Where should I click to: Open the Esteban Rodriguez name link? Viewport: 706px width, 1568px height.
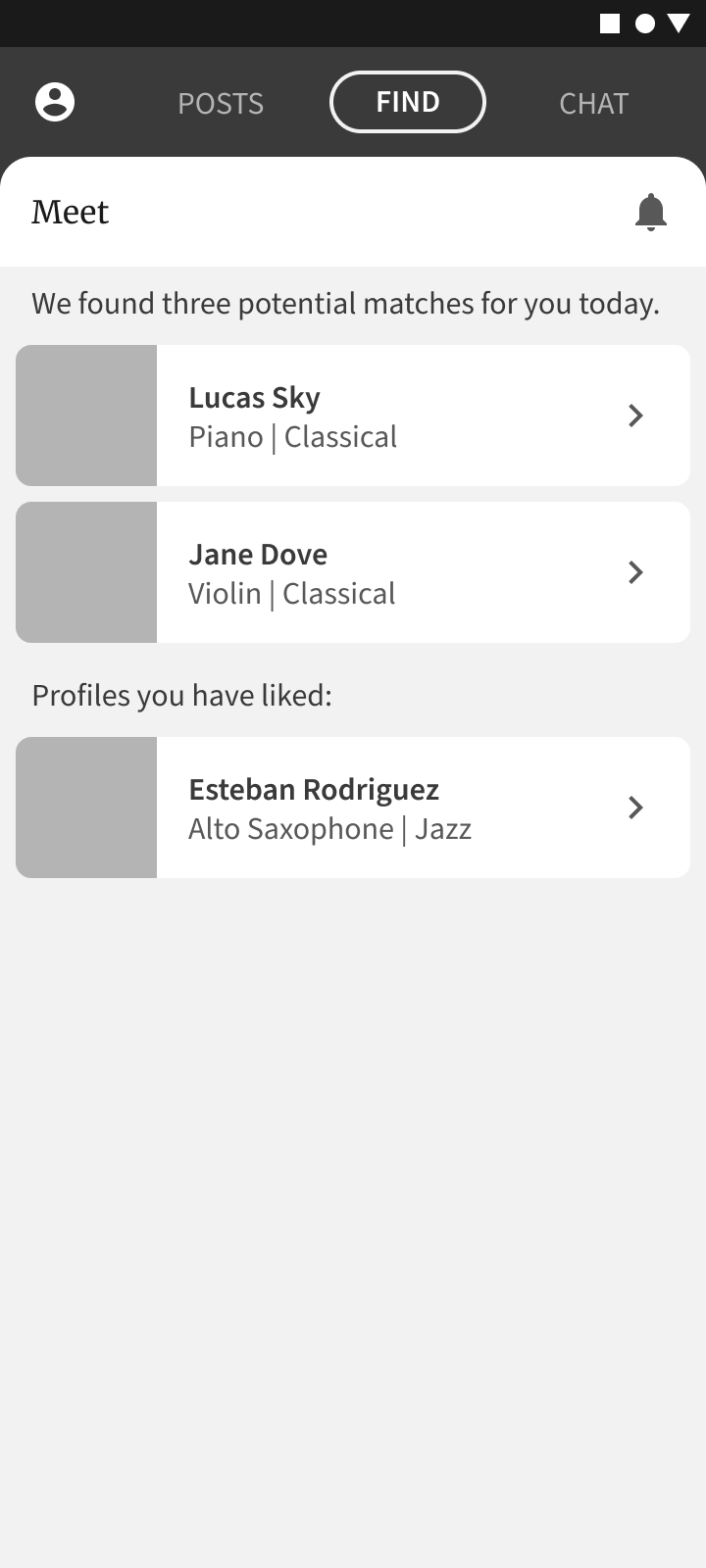pyautogui.click(x=314, y=790)
